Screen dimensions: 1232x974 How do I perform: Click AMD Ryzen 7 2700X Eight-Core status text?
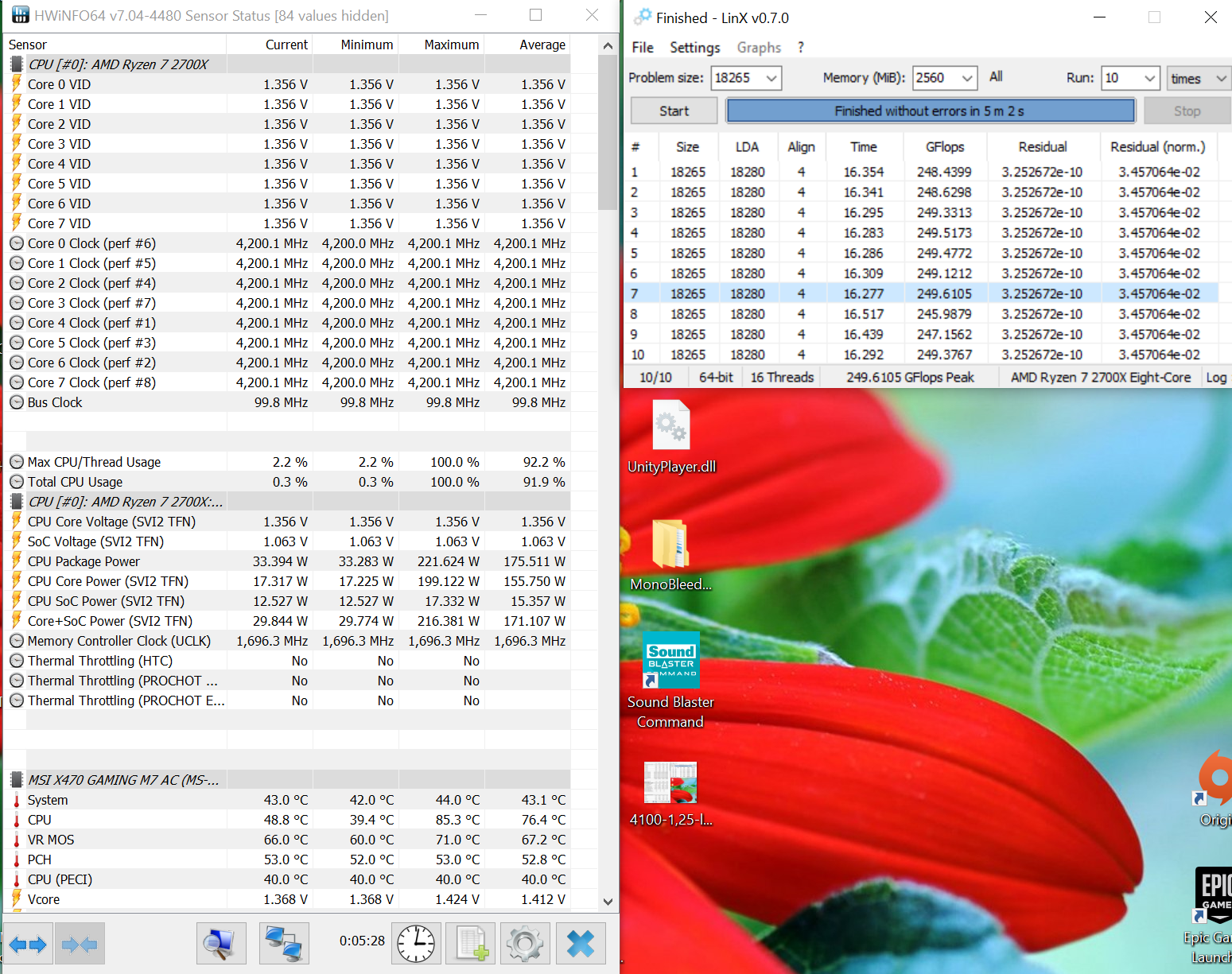pos(1101,377)
